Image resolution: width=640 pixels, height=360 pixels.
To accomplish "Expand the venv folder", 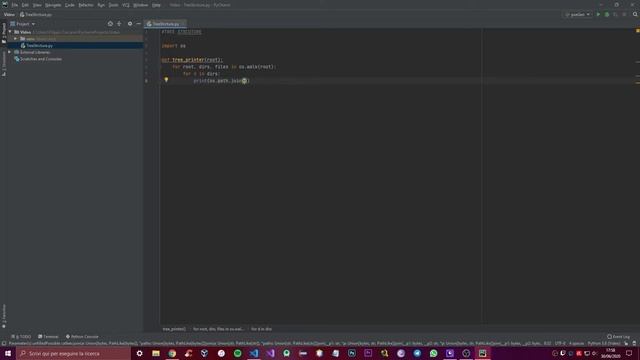I will 16,39.
